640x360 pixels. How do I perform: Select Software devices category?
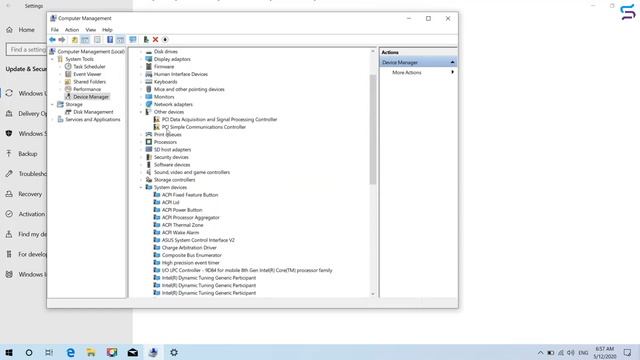pyautogui.click(x=172, y=165)
